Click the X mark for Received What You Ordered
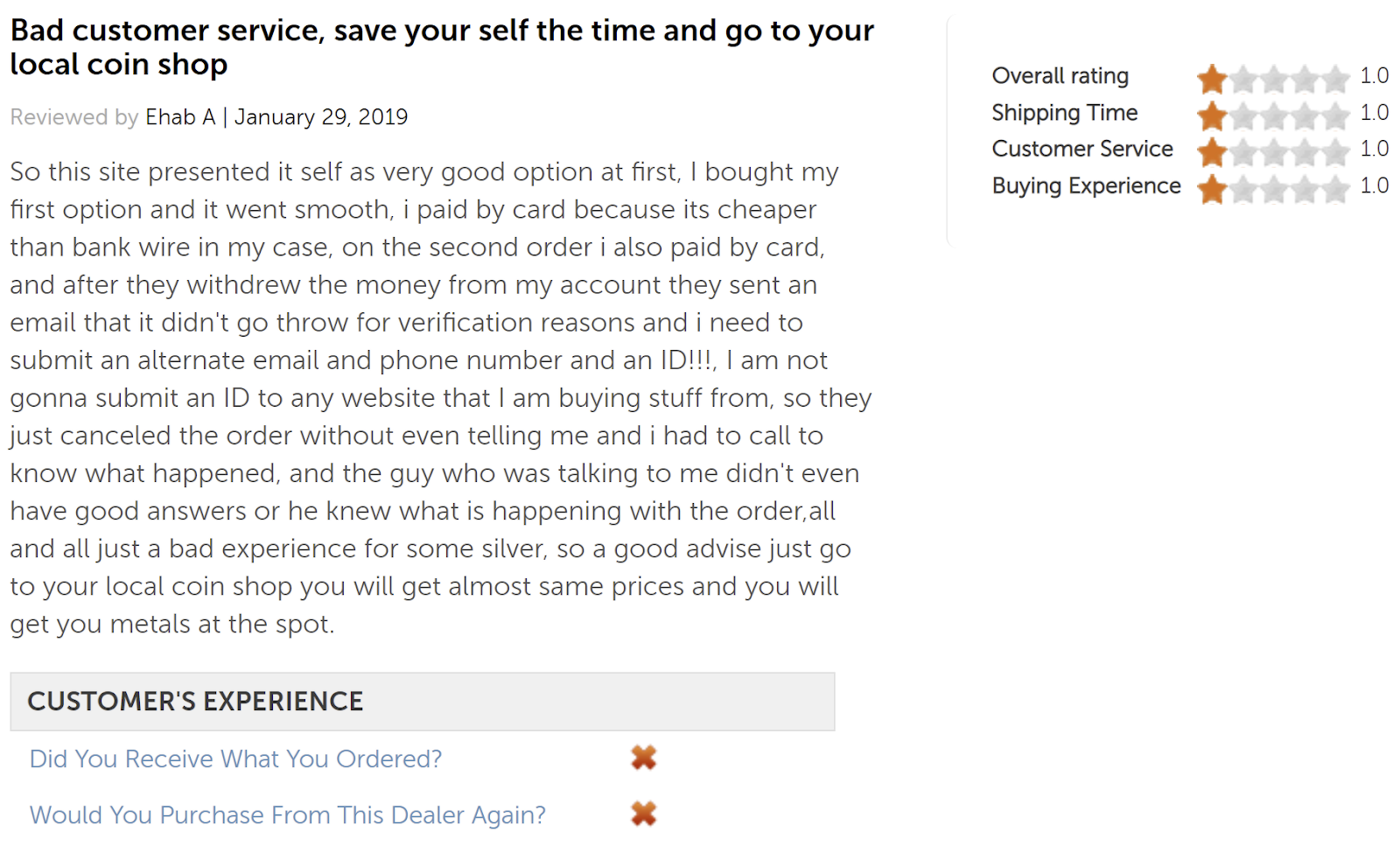This screenshot has height=852, width=1400. [643, 758]
